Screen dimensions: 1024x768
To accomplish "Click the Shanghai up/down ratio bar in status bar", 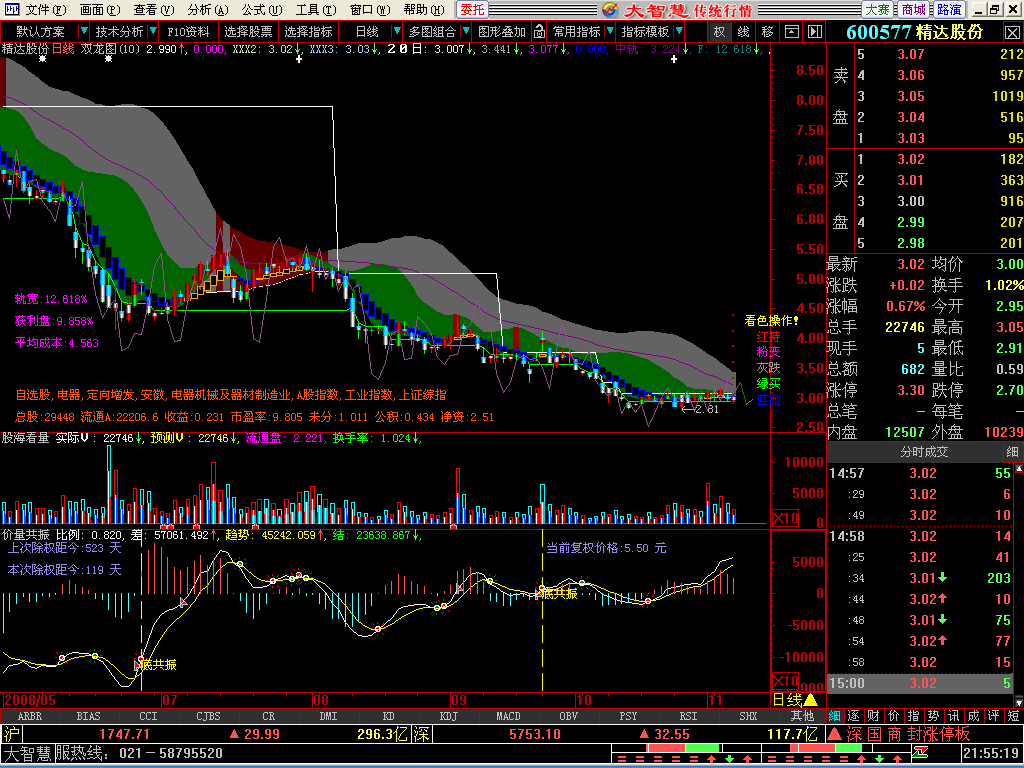I will [x=684, y=748].
